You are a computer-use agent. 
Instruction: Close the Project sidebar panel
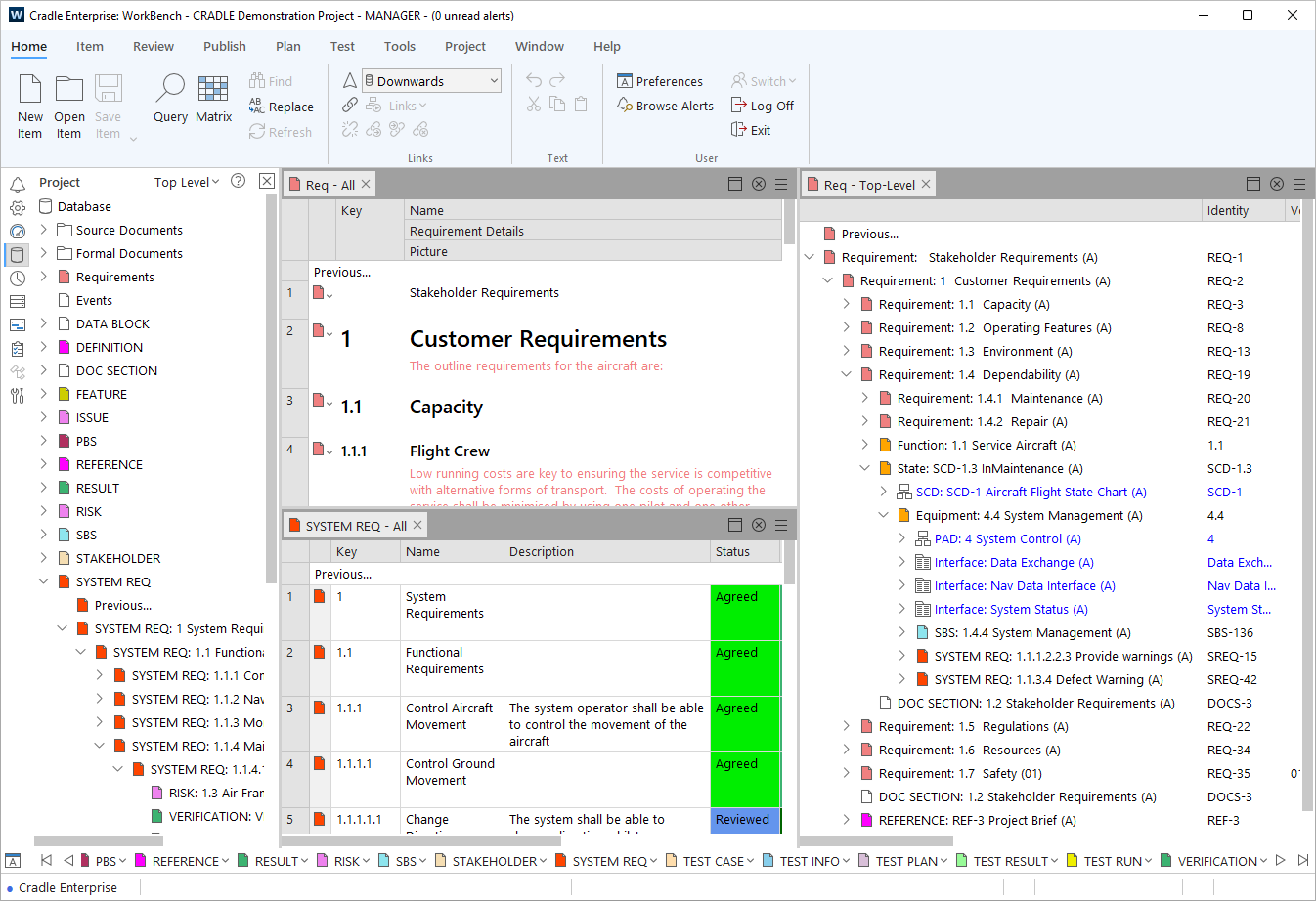point(267,181)
